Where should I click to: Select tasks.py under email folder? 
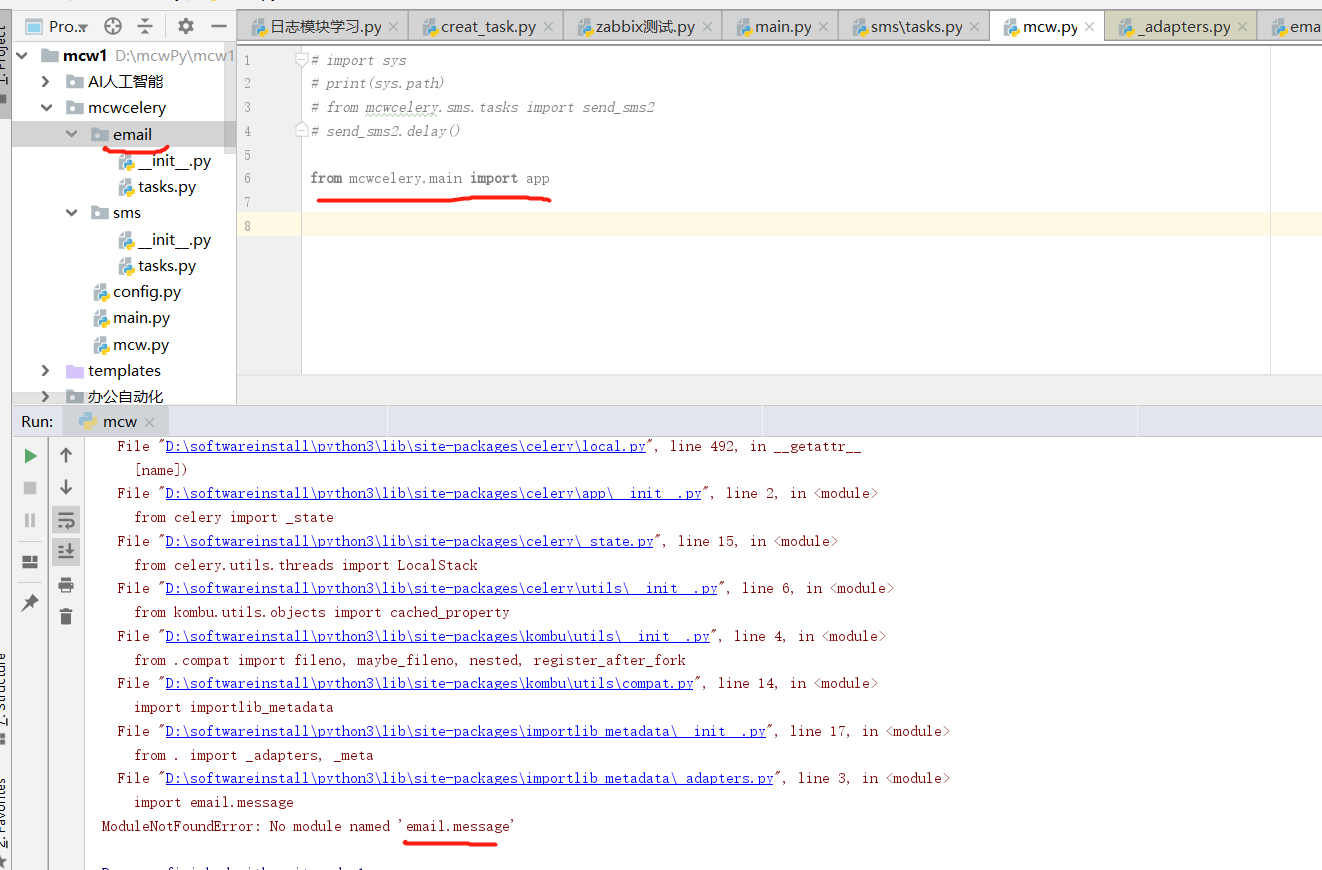click(x=158, y=187)
